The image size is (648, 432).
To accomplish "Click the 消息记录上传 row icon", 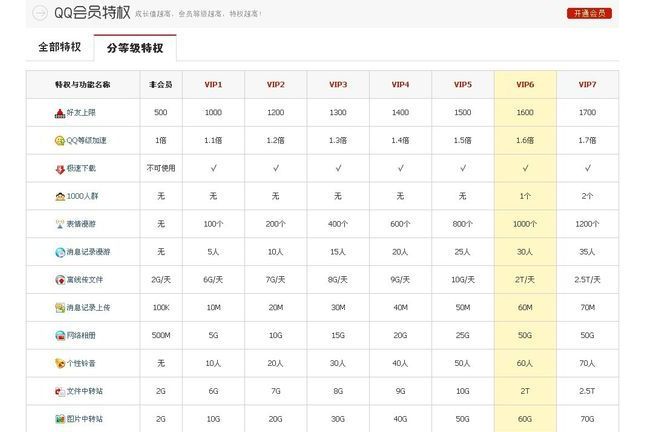I will coord(60,308).
